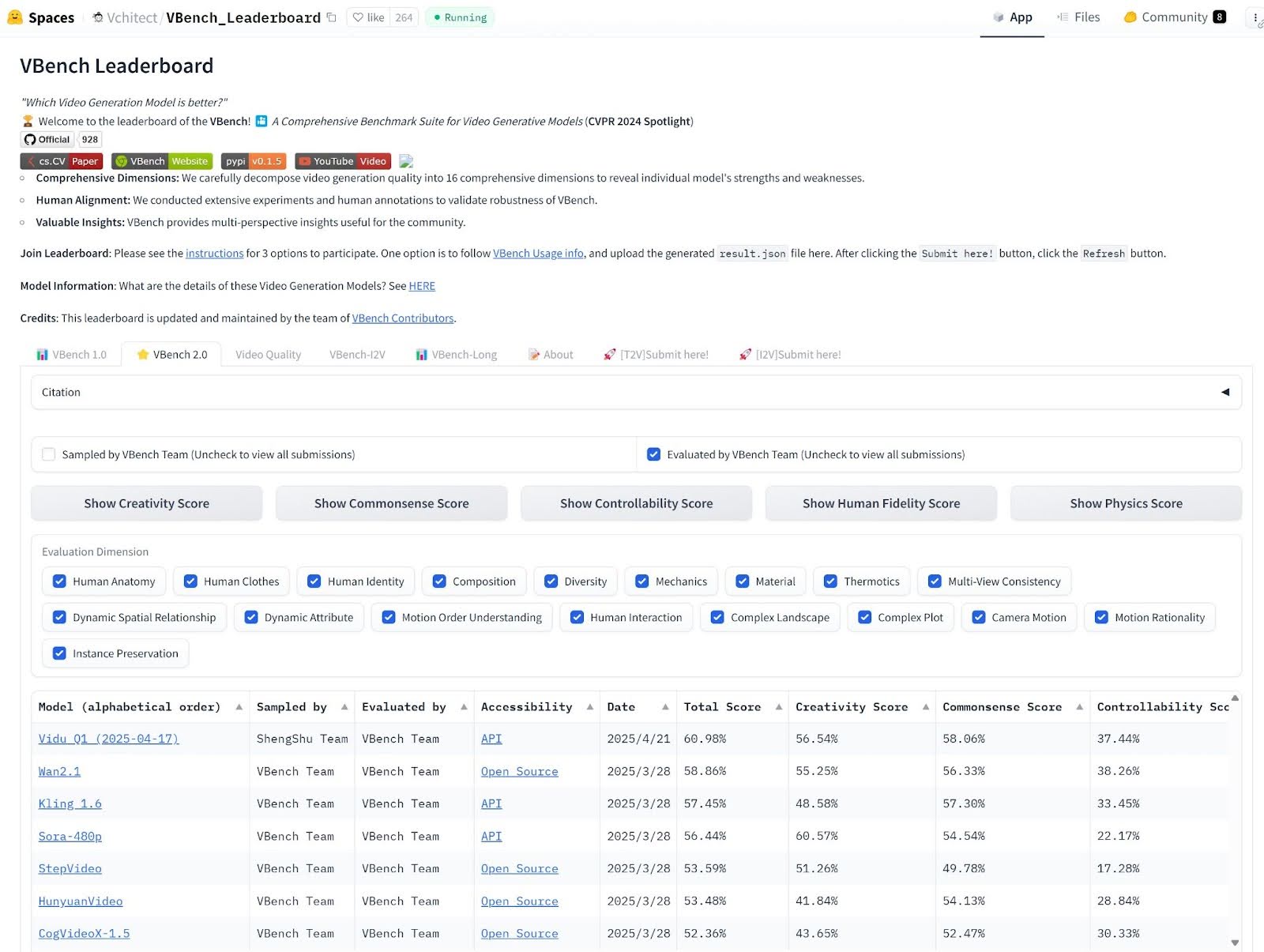The width and height of the screenshot is (1264, 952).
Task: Open VBench Usage info link
Action: click(538, 254)
